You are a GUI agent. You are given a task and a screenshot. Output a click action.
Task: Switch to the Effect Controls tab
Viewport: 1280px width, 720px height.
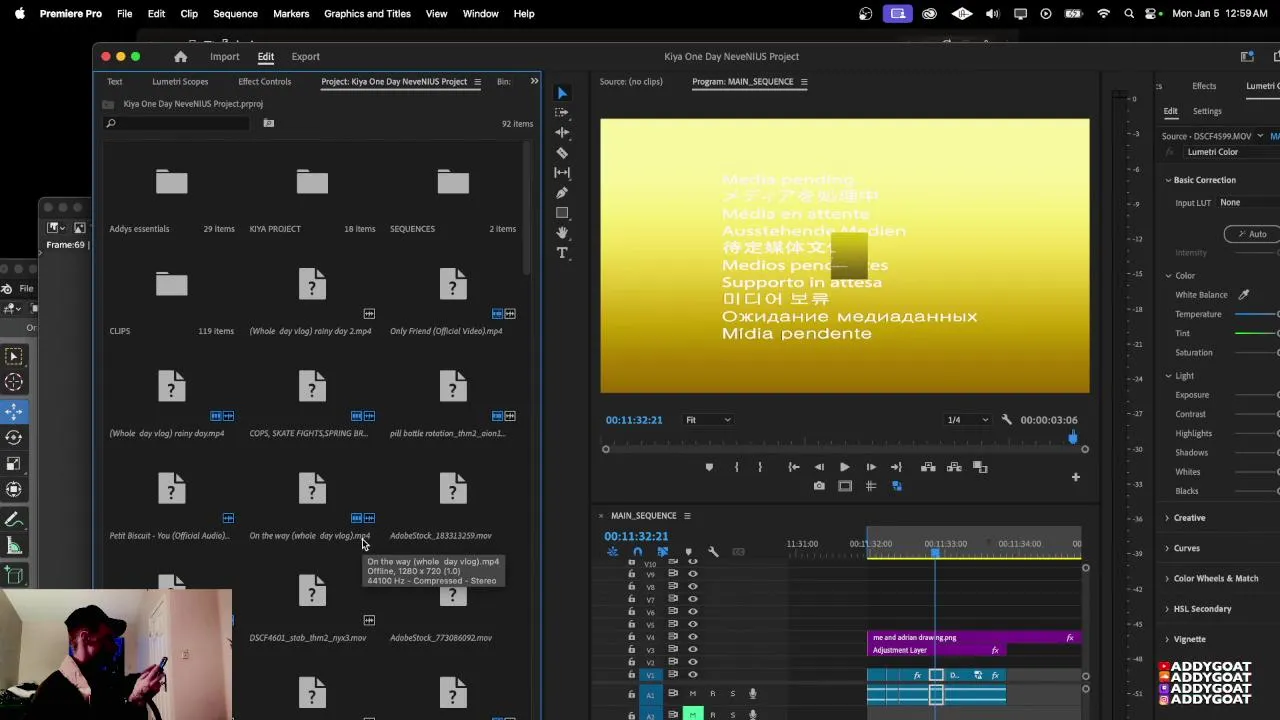pyautogui.click(x=264, y=82)
